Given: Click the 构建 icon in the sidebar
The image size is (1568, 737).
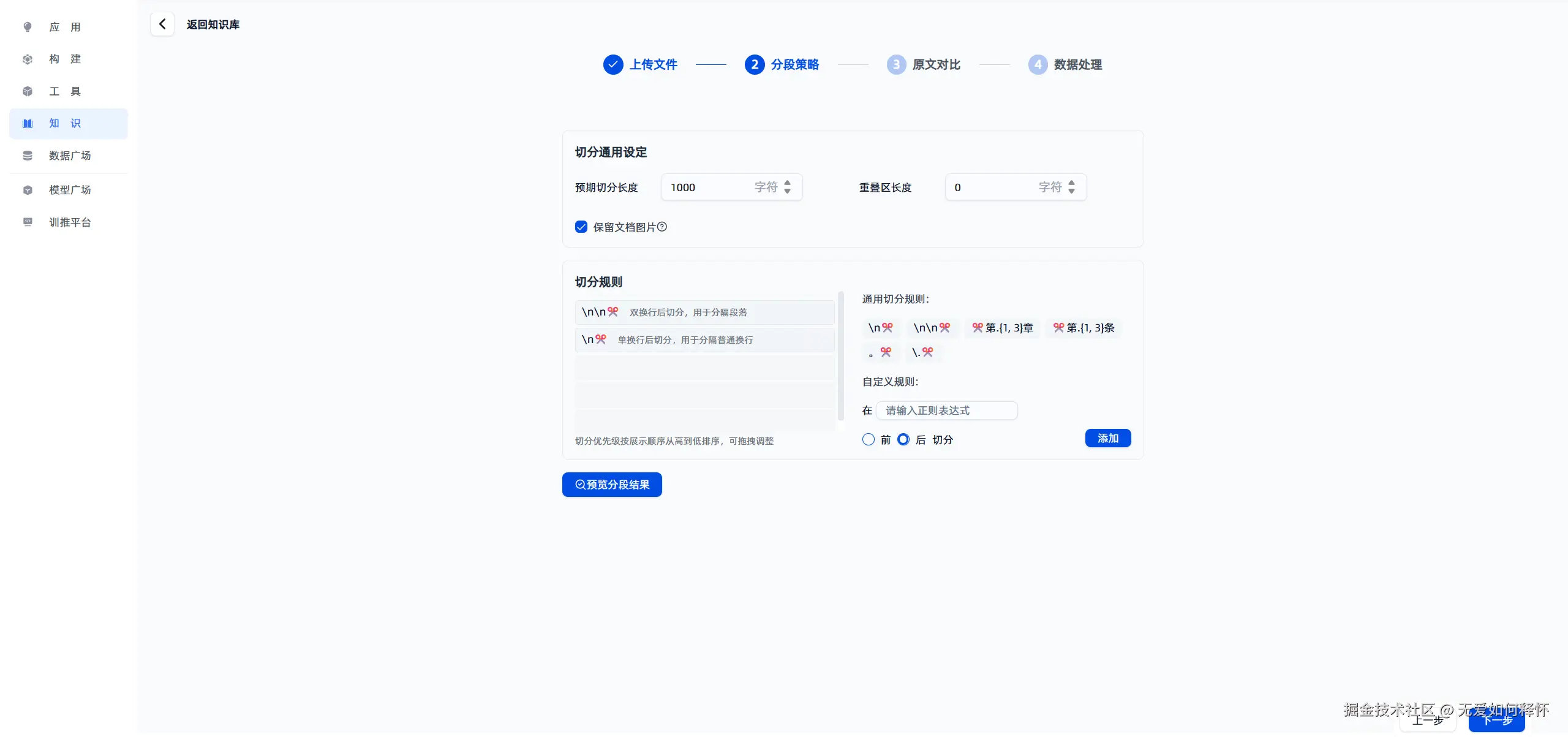Looking at the screenshot, I should pyautogui.click(x=28, y=59).
